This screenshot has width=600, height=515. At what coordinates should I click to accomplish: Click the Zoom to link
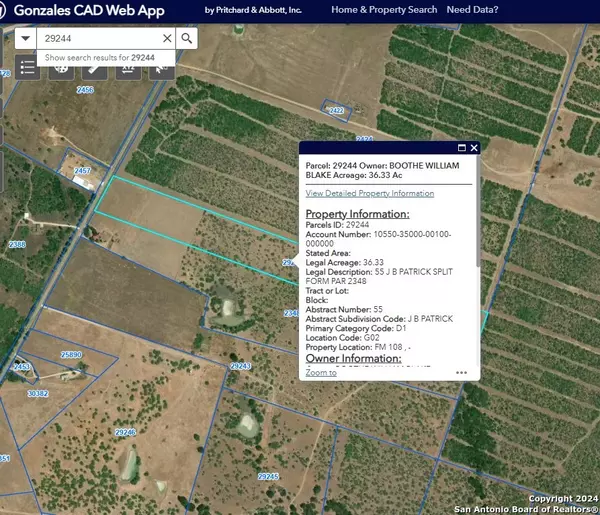pos(321,372)
